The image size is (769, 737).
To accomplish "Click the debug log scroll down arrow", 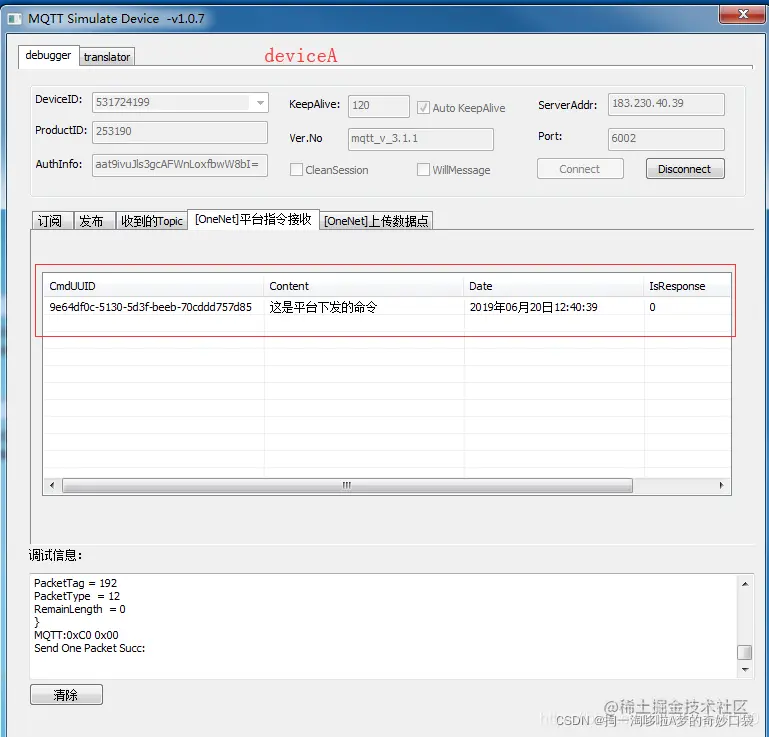I will (745, 669).
